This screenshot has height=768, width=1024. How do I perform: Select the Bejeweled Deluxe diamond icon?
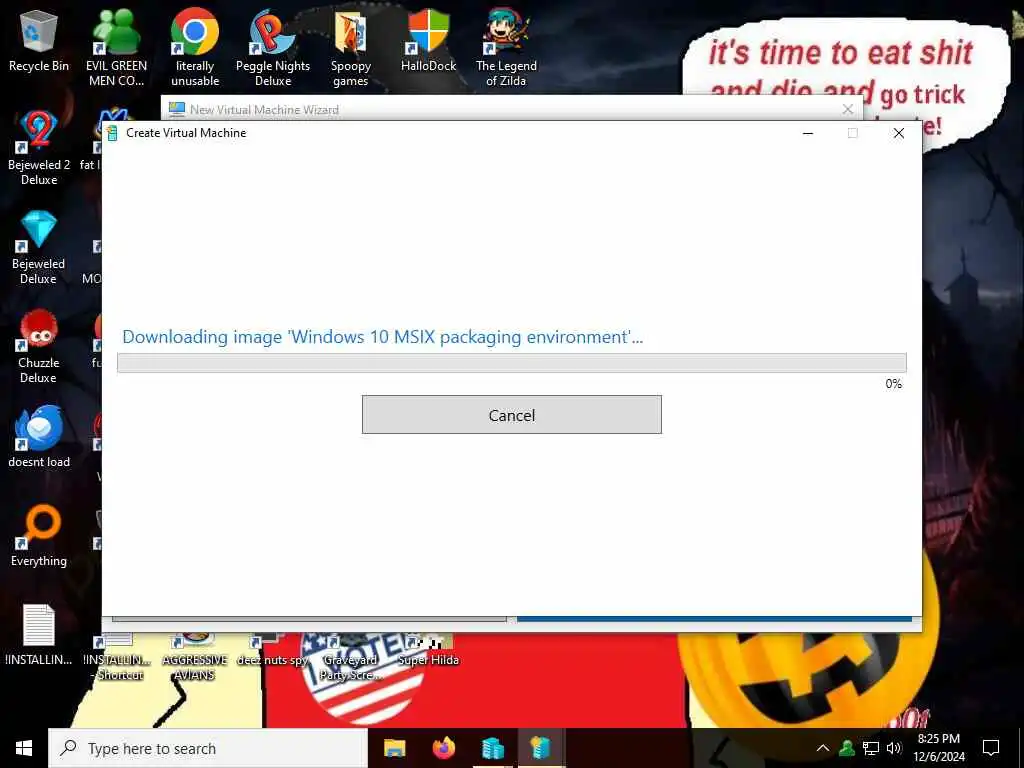coord(39,247)
